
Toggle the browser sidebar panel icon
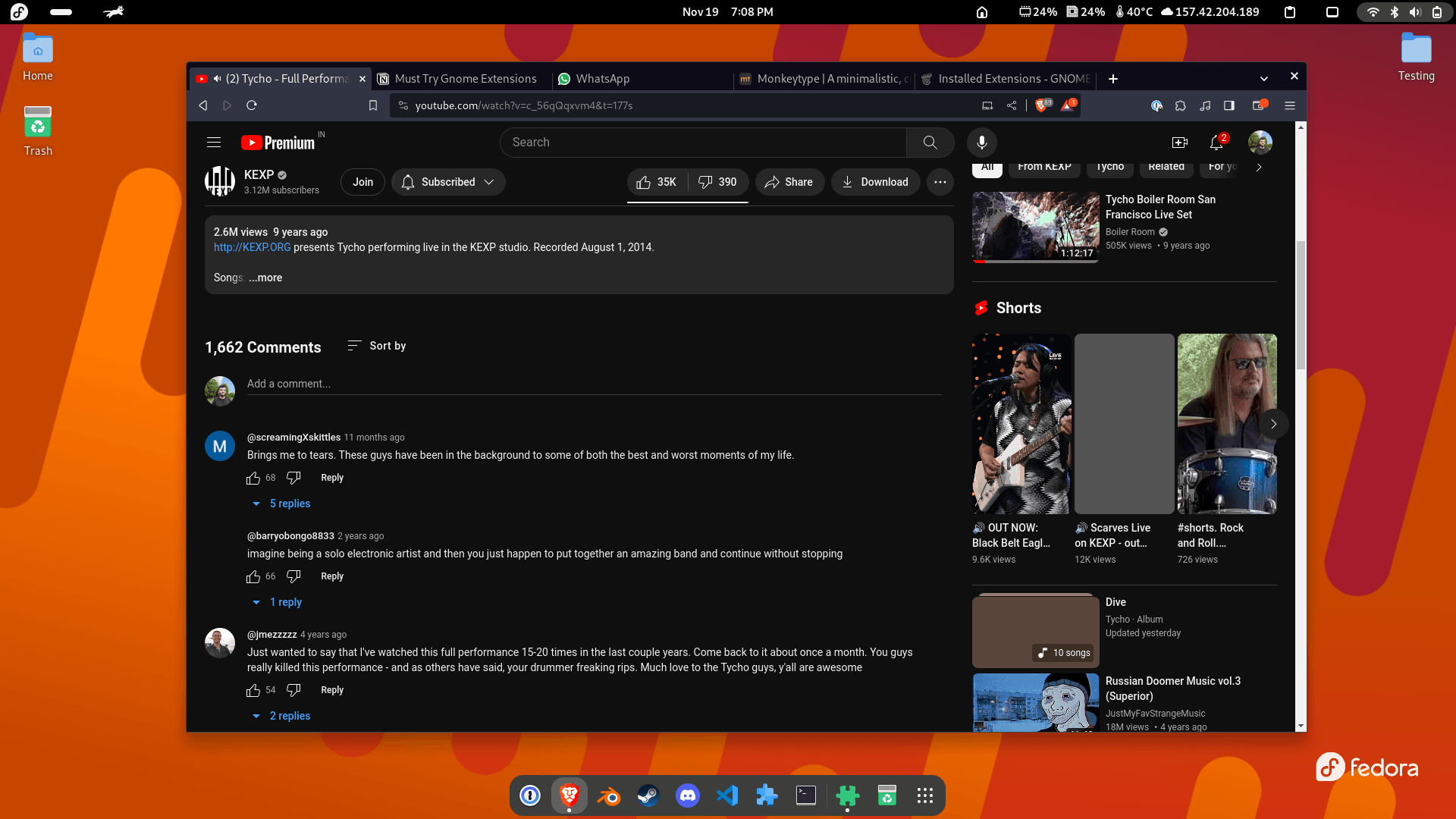pyautogui.click(x=1229, y=105)
